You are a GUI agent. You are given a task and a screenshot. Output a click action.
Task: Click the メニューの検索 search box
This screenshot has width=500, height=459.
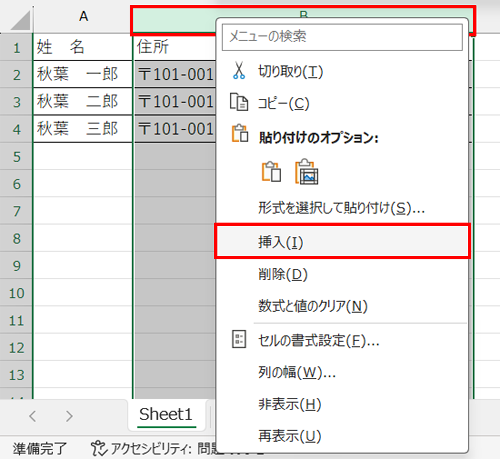tap(342, 37)
